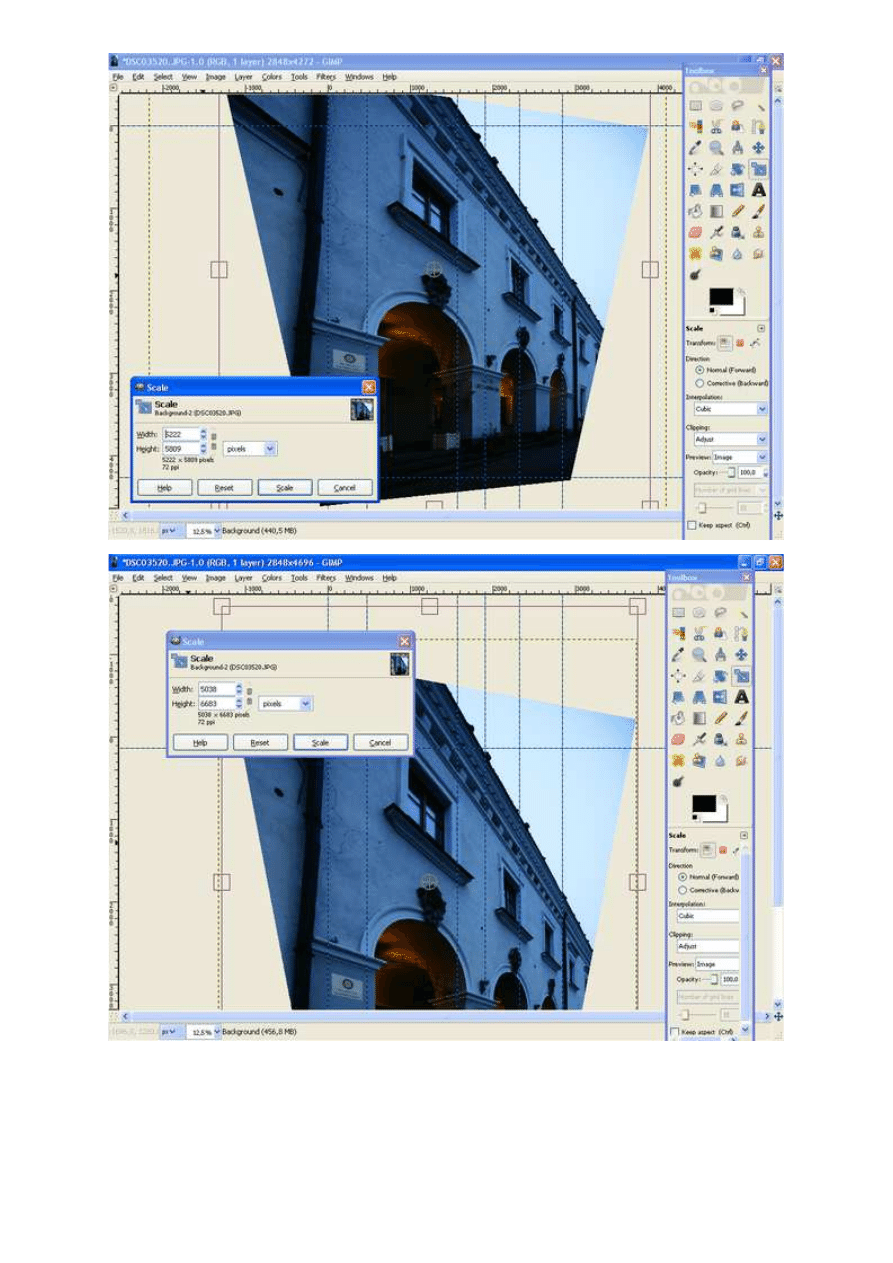
Task: Activate the Paintbrush tool
Action: tap(759, 211)
